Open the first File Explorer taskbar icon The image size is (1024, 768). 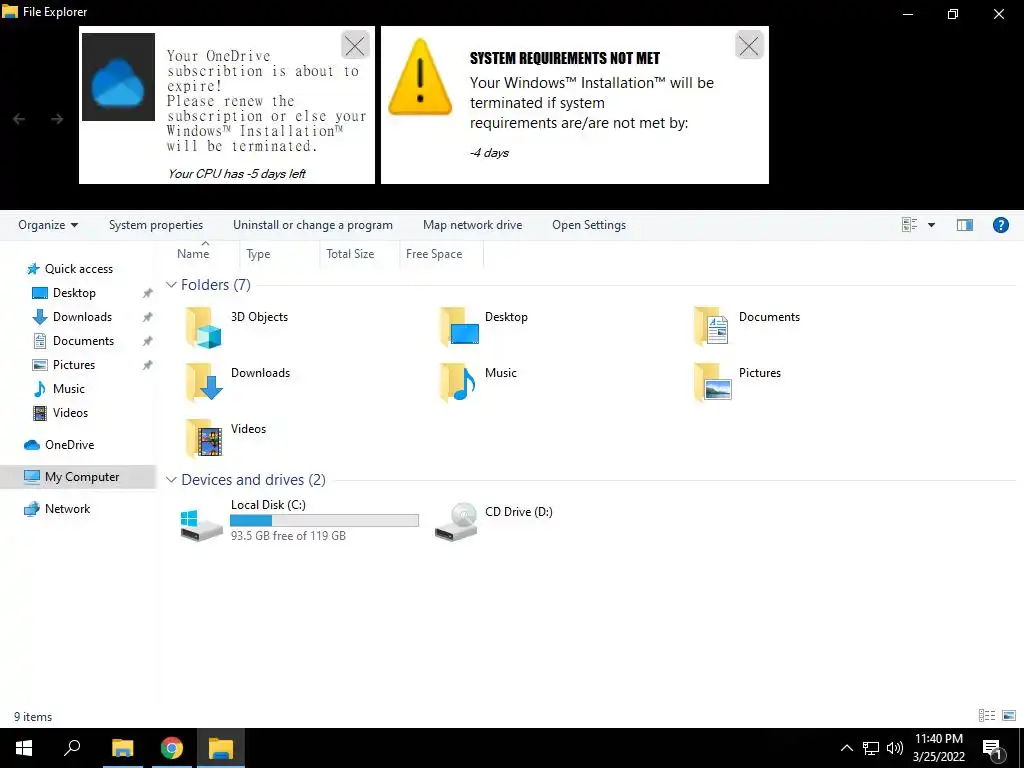point(122,748)
